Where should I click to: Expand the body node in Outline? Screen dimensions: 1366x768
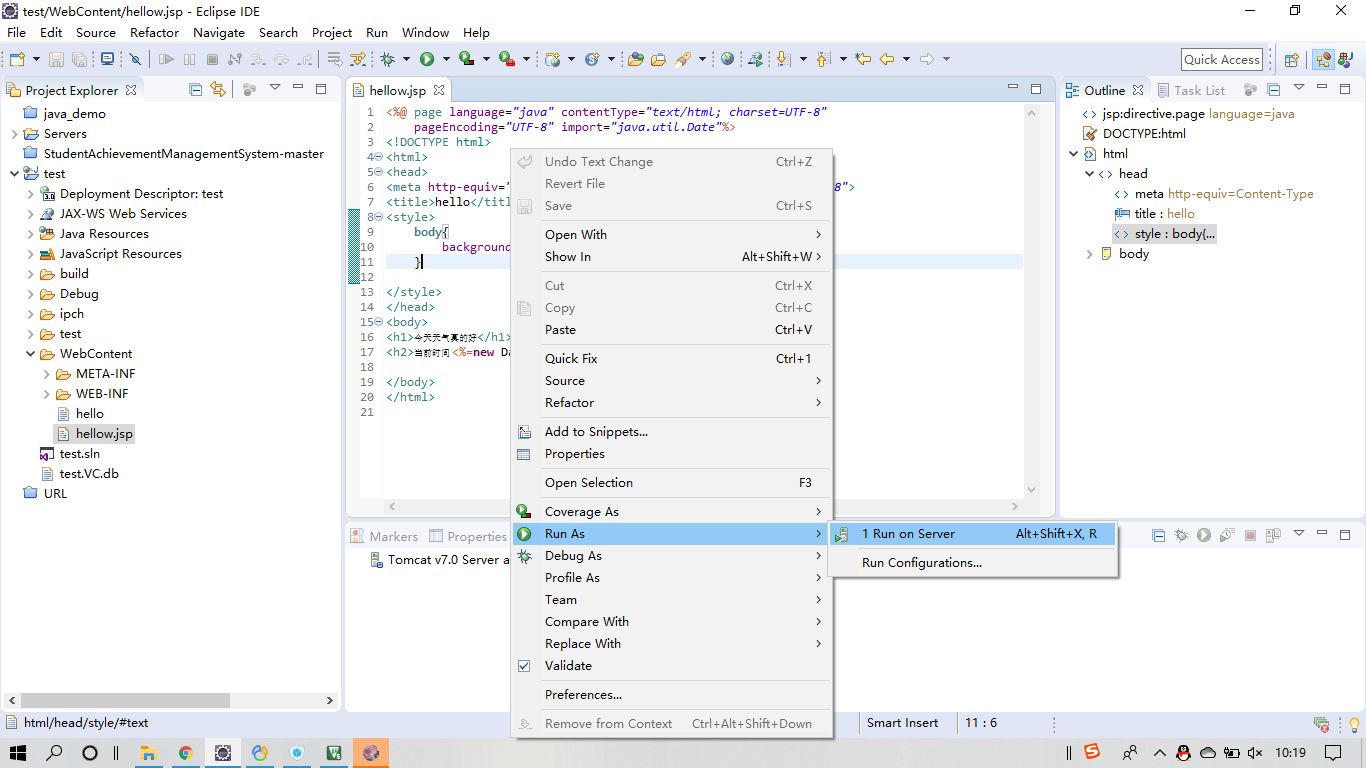1090,254
